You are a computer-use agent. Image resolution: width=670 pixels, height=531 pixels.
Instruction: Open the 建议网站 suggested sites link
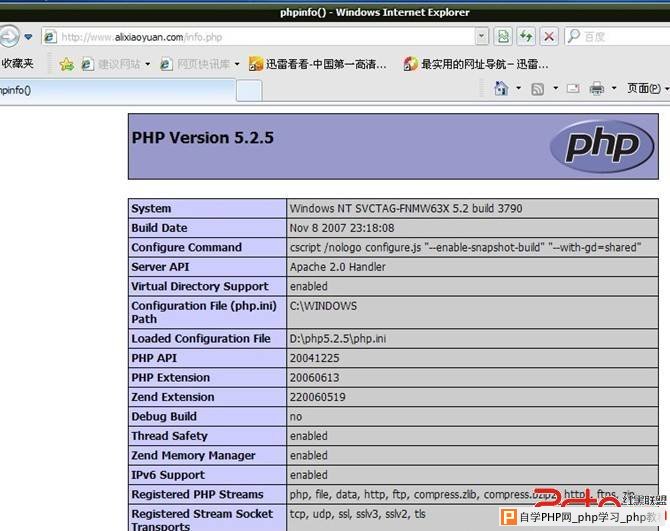111,65
